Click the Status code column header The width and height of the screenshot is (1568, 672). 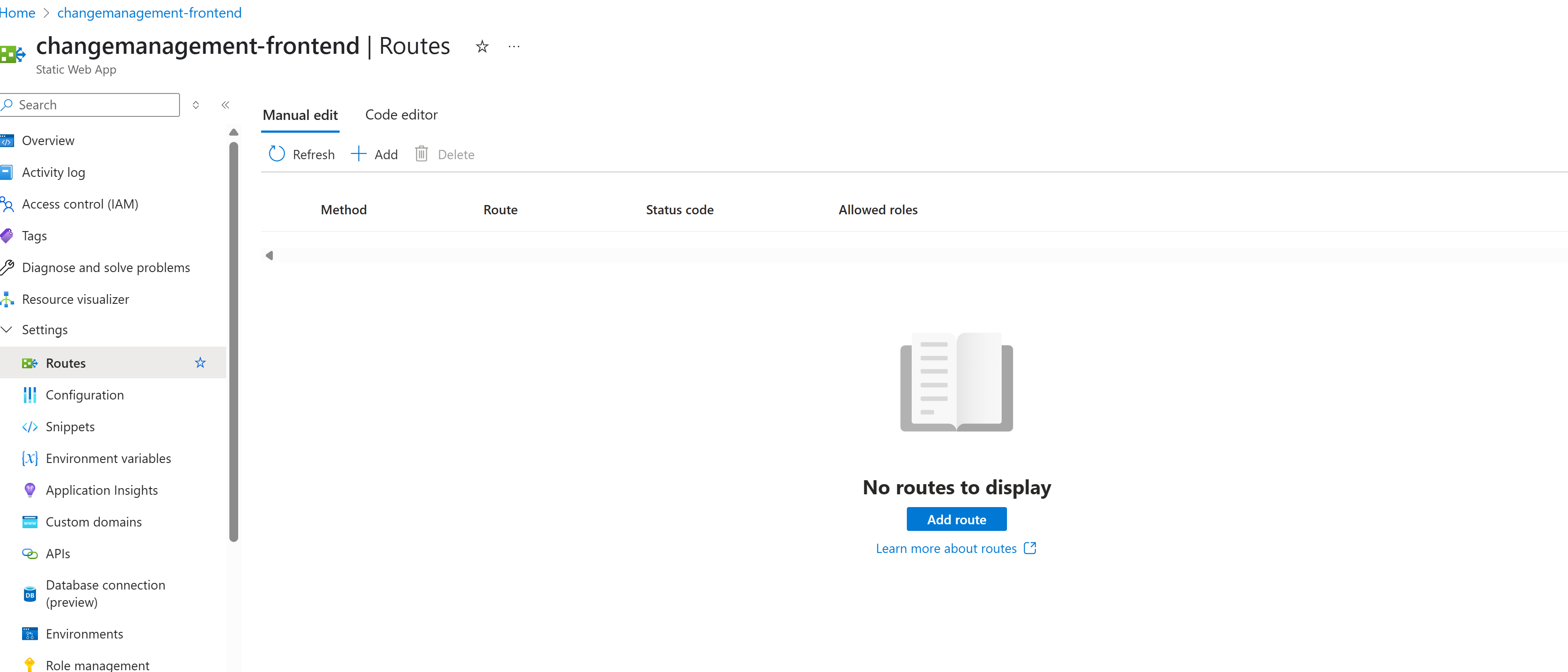tap(679, 209)
